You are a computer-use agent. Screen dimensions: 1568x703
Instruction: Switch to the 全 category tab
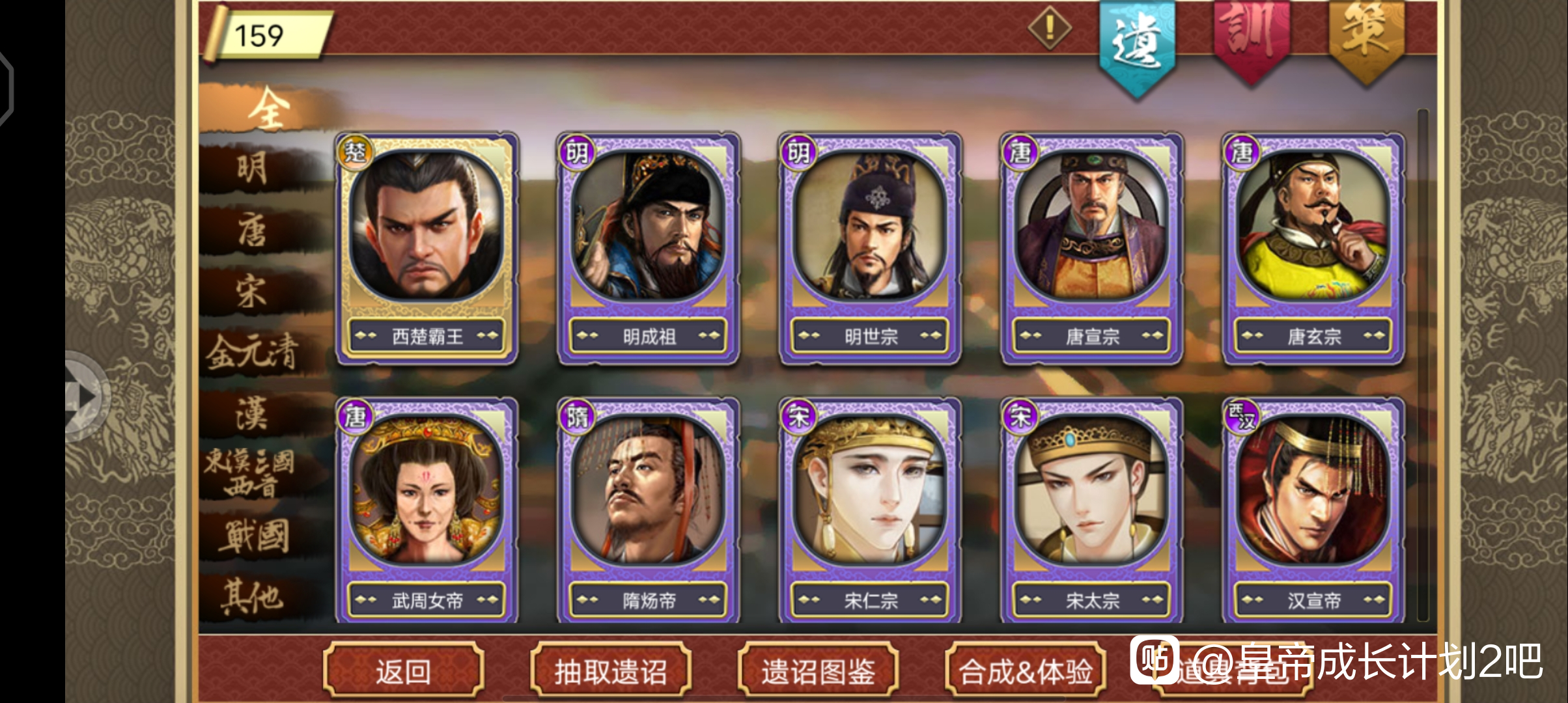click(267, 108)
